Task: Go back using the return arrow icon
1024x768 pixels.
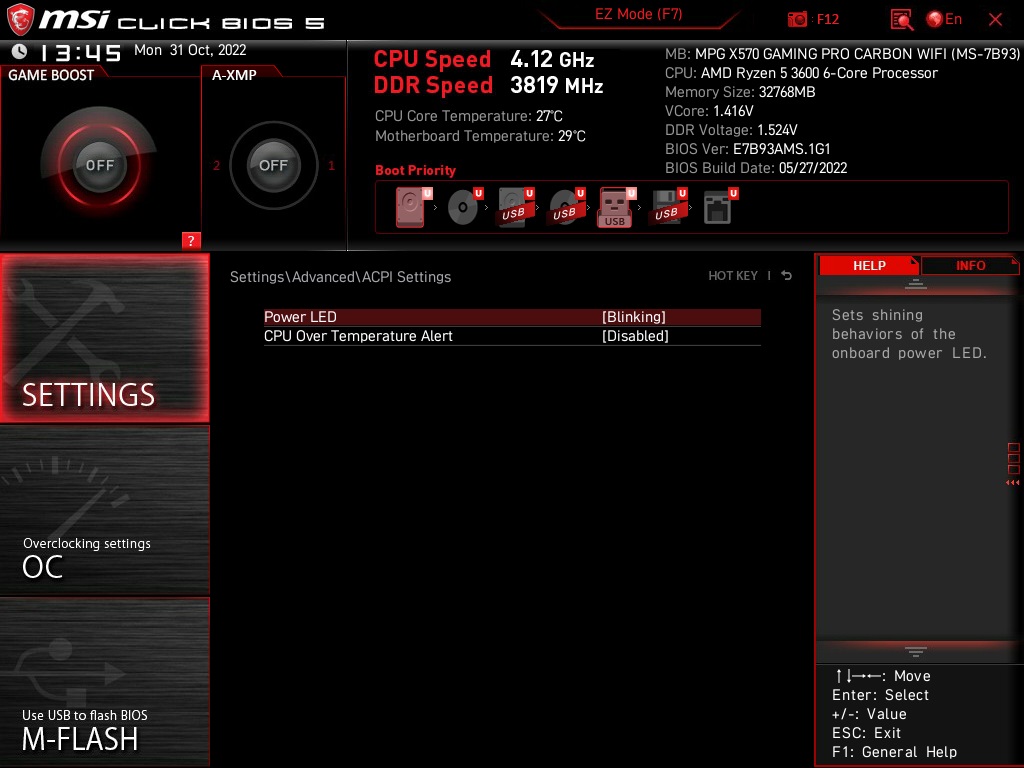Action: coord(787,276)
